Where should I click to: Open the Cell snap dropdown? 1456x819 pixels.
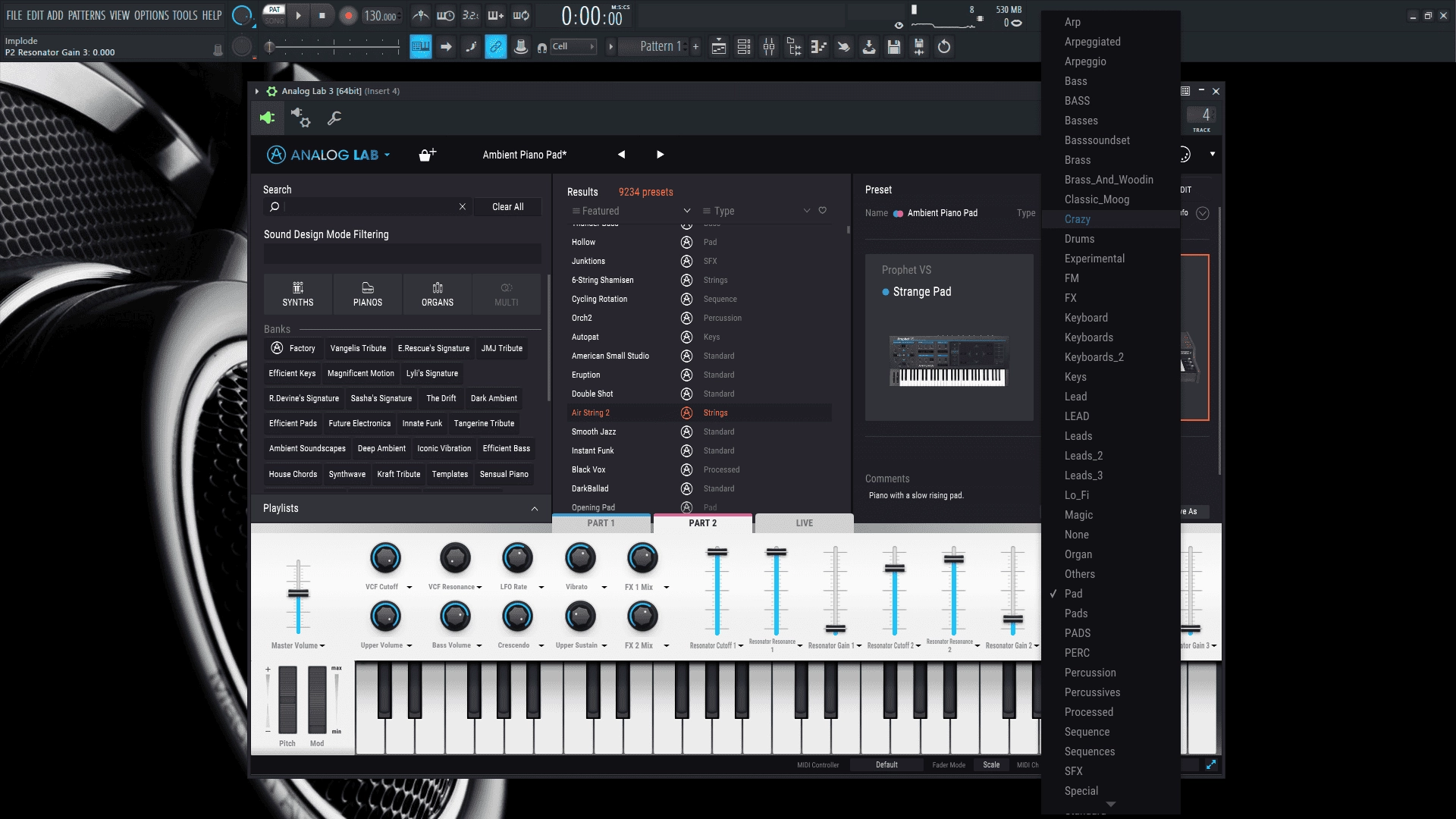click(x=573, y=47)
